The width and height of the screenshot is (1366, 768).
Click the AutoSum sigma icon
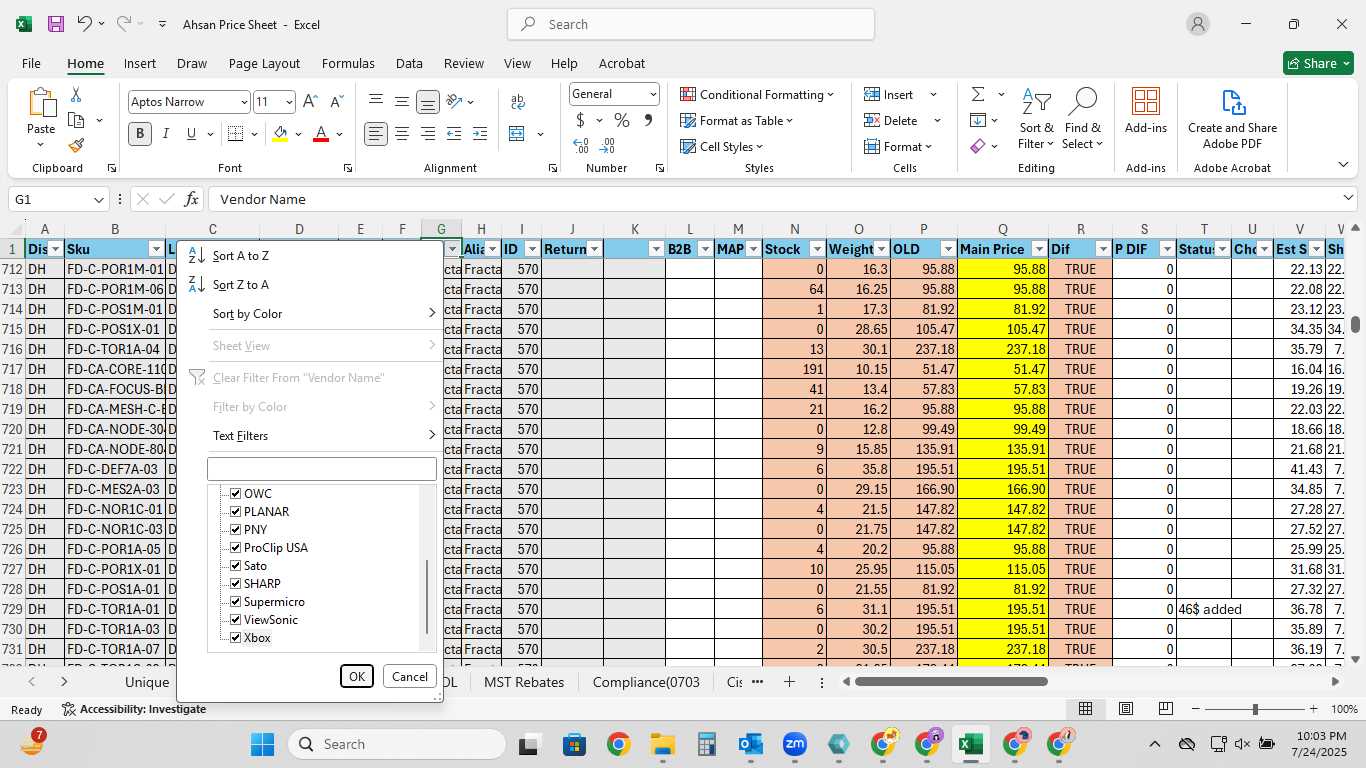pyautogui.click(x=978, y=94)
